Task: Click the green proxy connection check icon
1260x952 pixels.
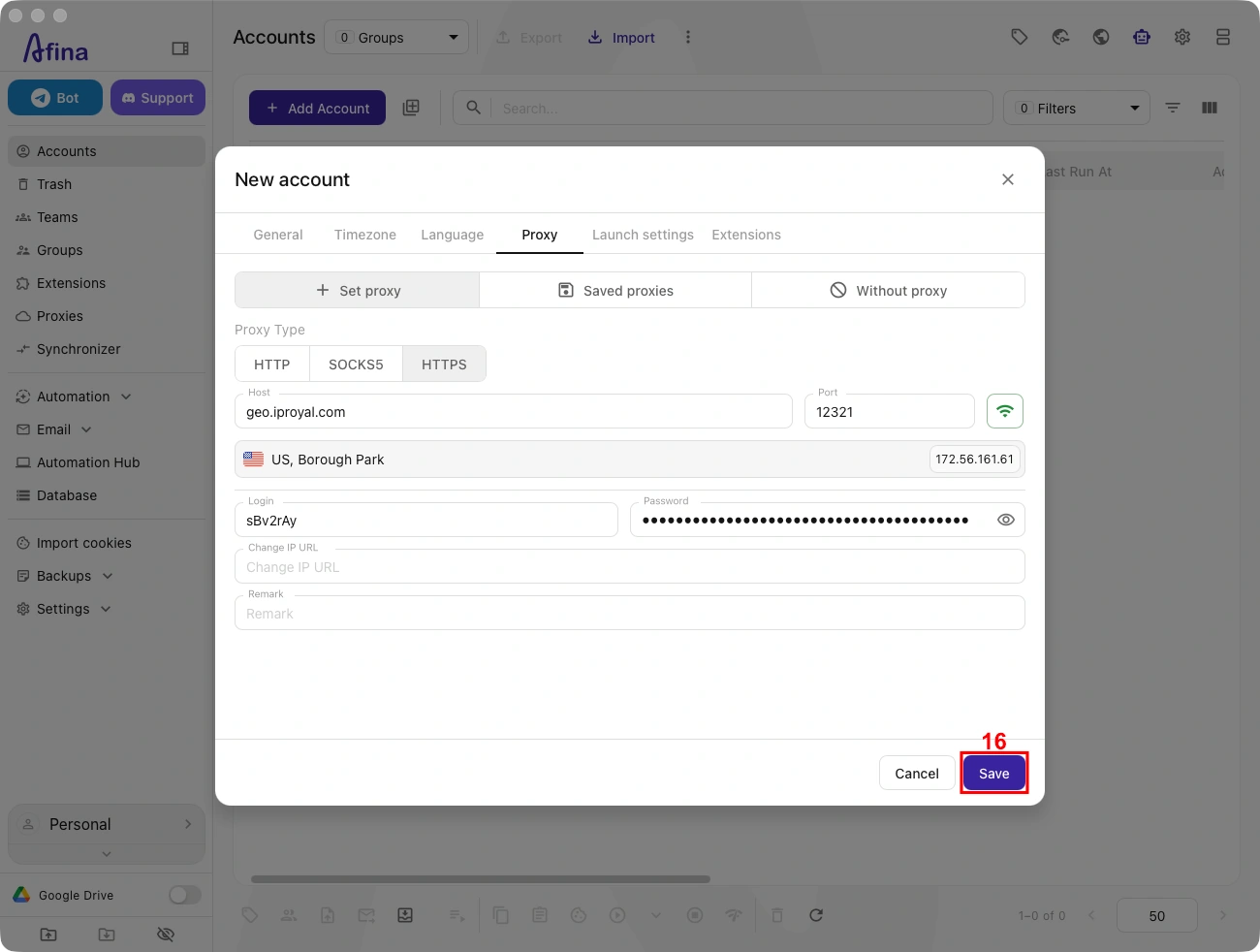Action: [1005, 411]
